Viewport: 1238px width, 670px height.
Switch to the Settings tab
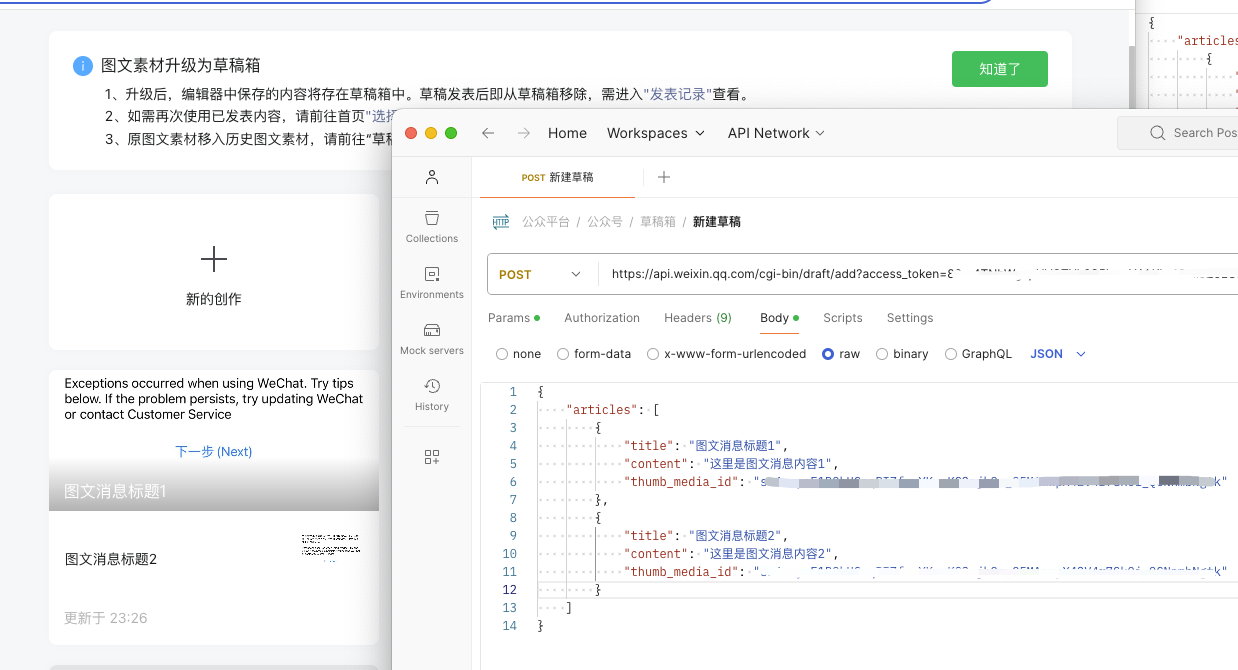click(910, 318)
